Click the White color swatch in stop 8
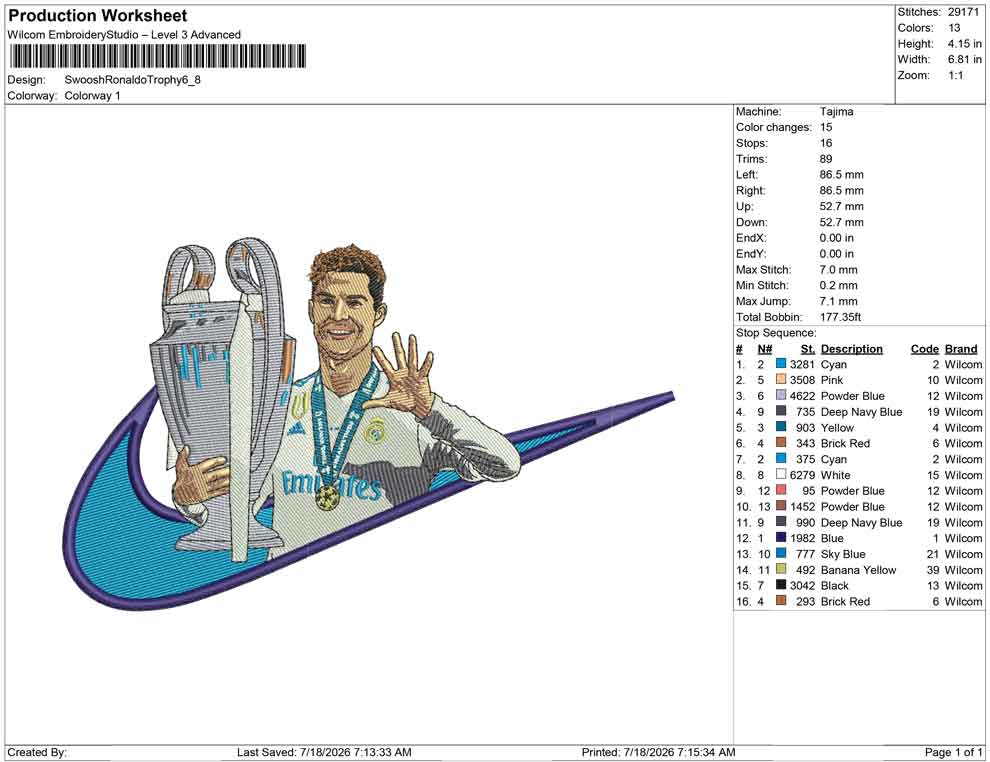The height and width of the screenshot is (762, 990). (781, 474)
